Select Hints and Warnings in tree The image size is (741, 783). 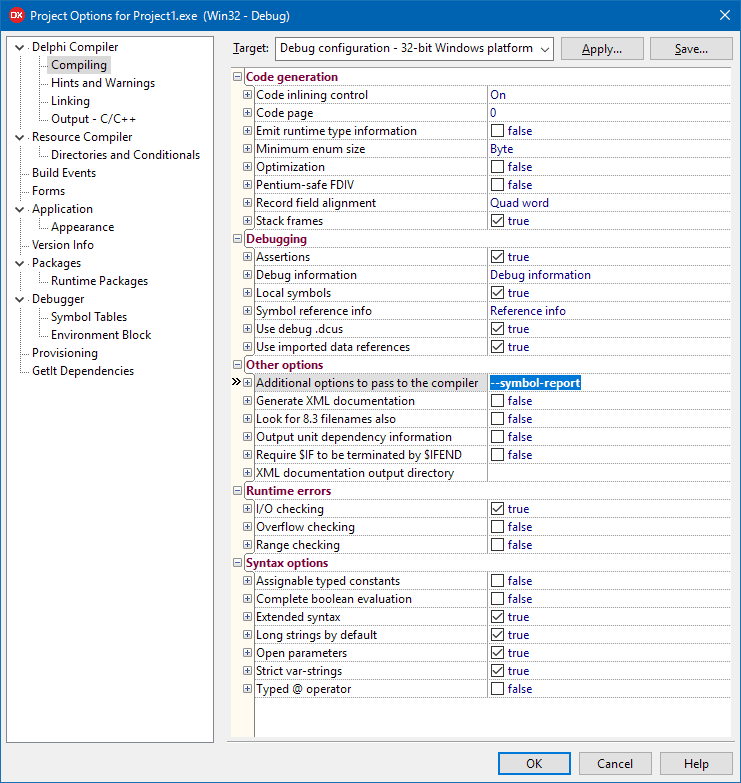103,83
